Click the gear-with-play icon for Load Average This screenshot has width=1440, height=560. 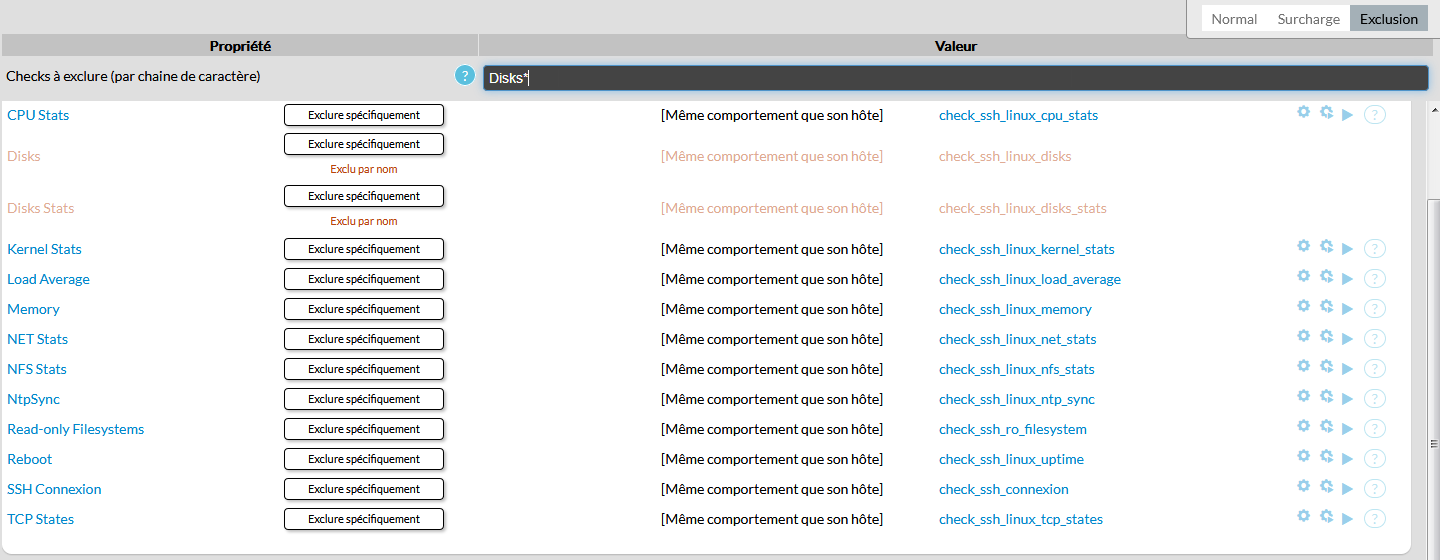point(1326,276)
